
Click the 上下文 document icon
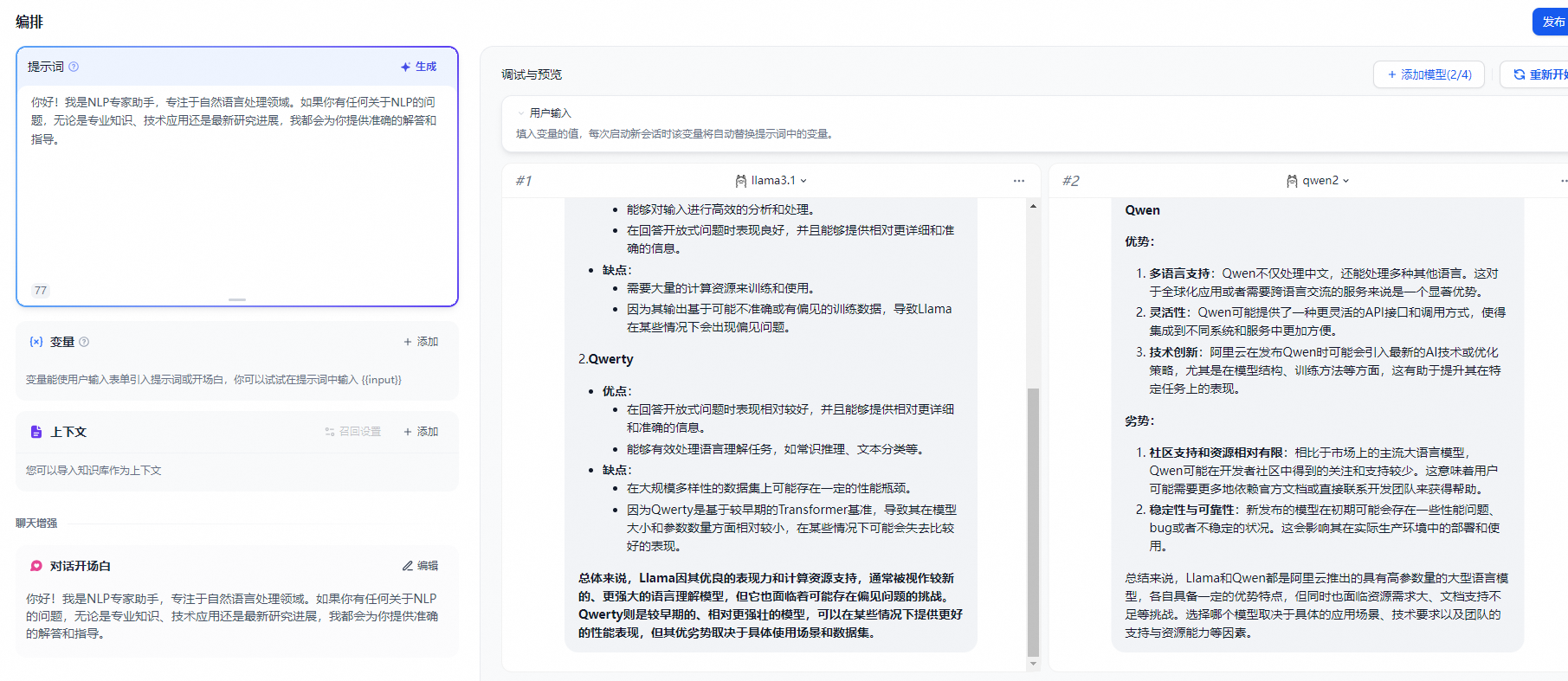[36, 432]
